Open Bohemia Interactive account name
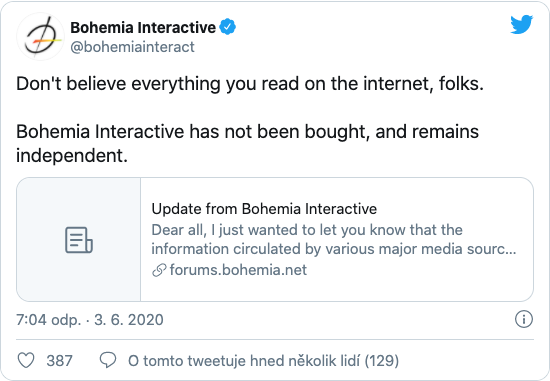Viewport: 550px width, 381px height. tap(143, 27)
